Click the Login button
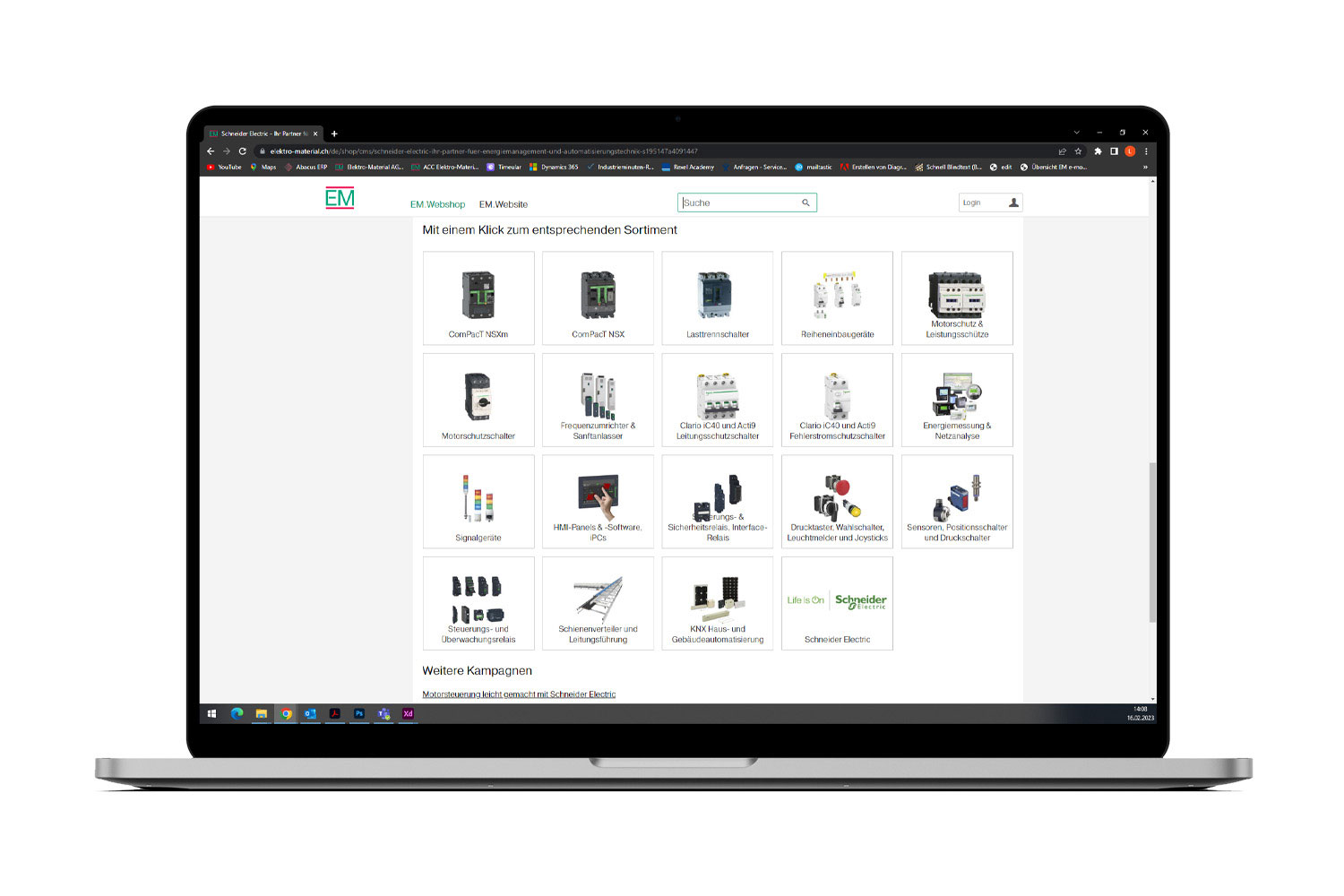Image resolution: width=1344 pixels, height=896 pixels. 990,202
